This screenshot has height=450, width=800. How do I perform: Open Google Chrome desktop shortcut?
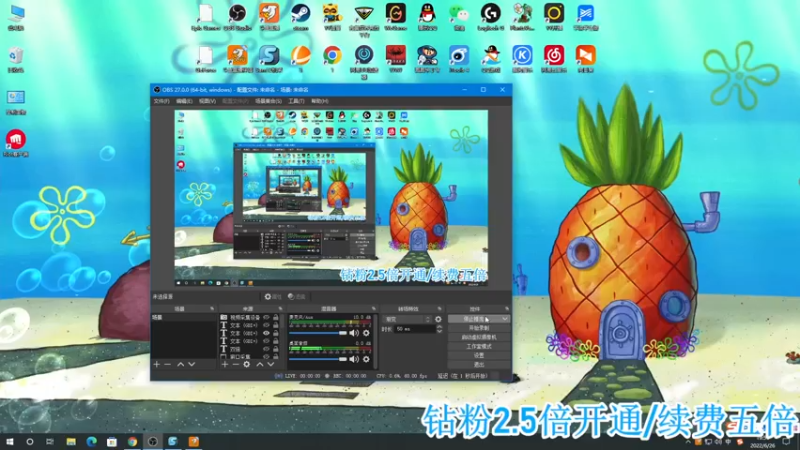[x=332, y=59]
